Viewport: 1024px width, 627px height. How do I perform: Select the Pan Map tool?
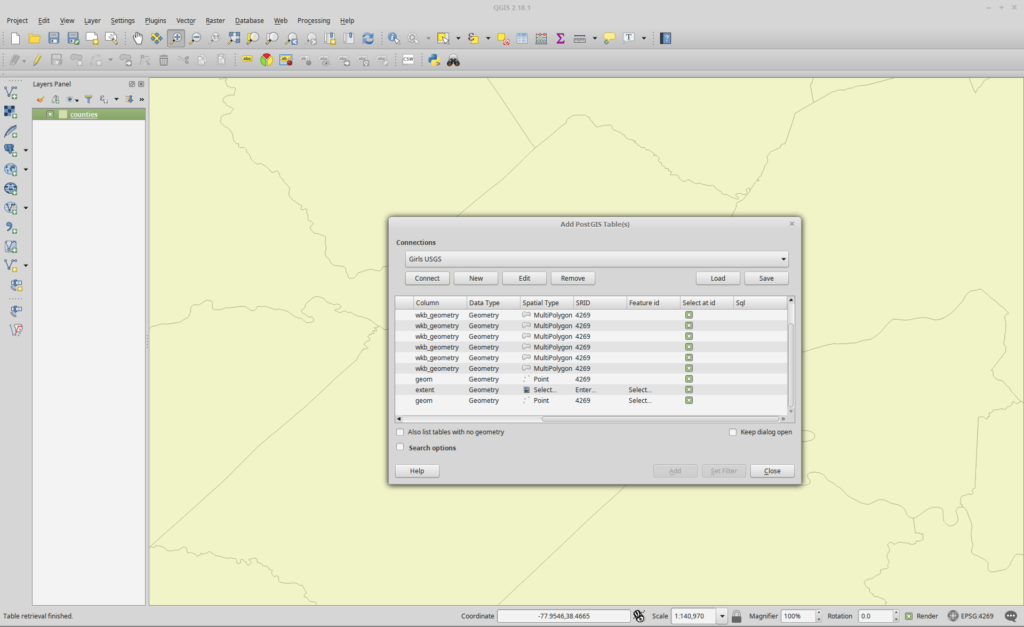pos(137,38)
